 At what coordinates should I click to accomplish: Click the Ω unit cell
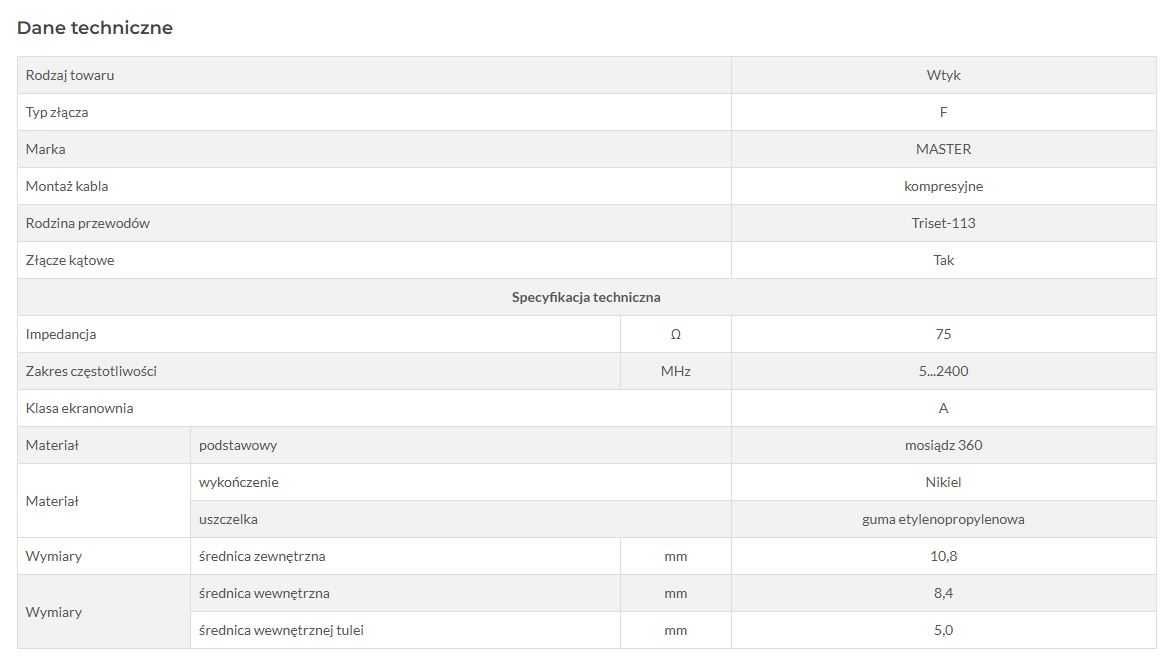pos(675,334)
